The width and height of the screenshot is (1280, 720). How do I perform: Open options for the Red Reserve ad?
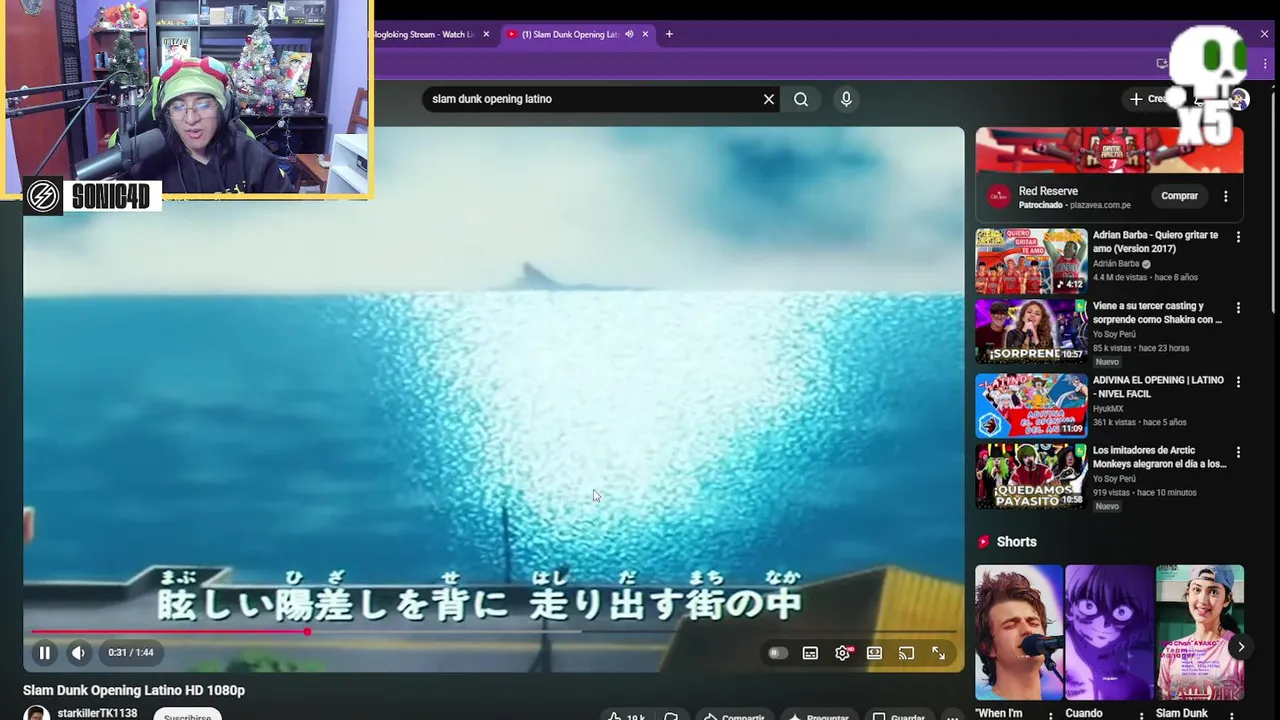click(x=1226, y=196)
